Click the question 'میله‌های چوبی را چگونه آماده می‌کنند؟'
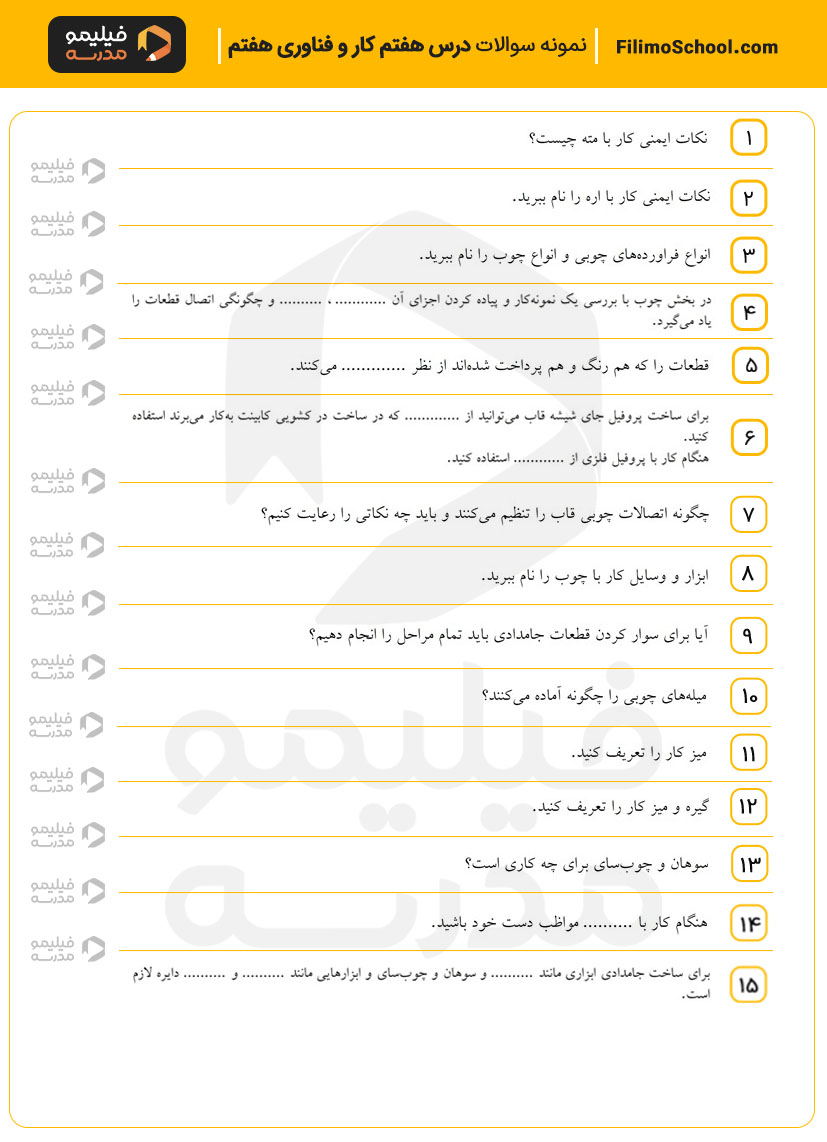Image resolution: width=827 pixels, height=1142 pixels. coord(595,695)
